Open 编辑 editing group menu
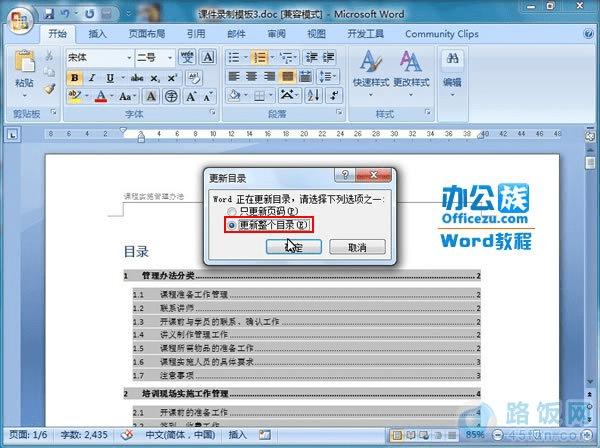The width and height of the screenshot is (600, 448). (452, 73)
